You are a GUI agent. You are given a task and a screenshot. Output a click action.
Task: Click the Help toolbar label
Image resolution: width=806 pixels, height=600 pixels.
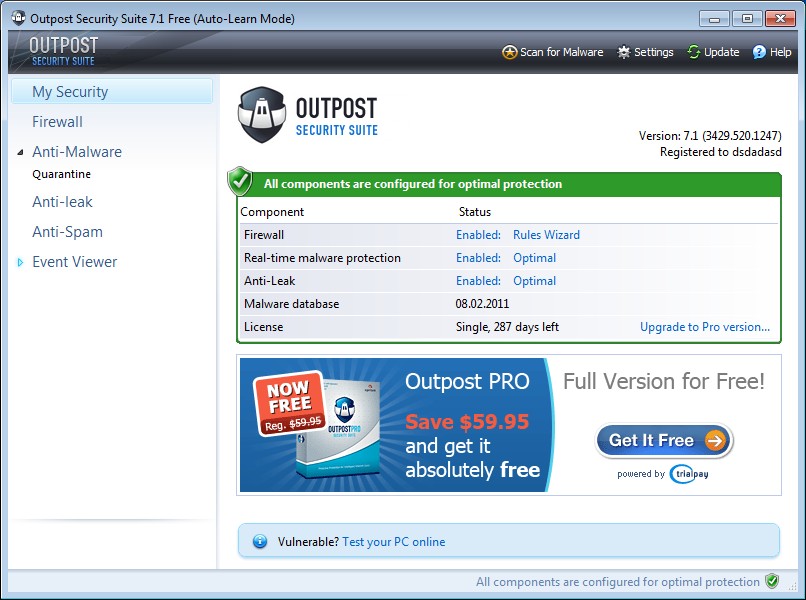(x=780, y=52)
